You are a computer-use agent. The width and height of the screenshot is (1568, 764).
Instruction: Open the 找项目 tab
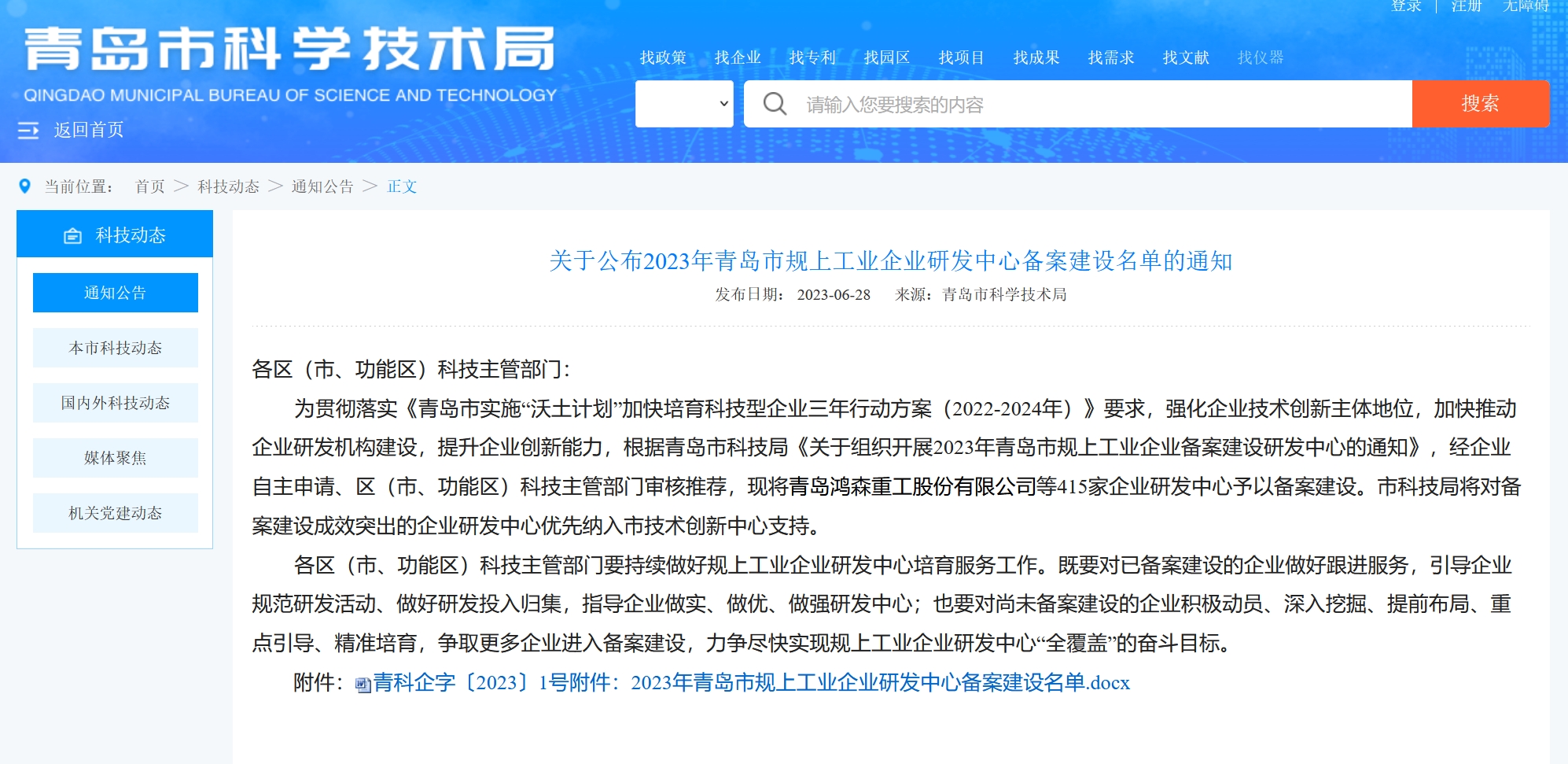point(962,57)
